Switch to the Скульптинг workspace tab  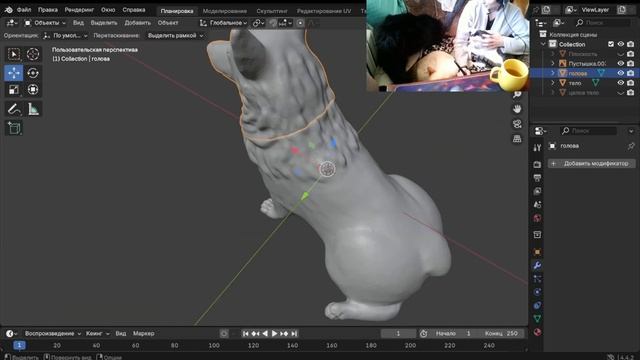point(272,11)
